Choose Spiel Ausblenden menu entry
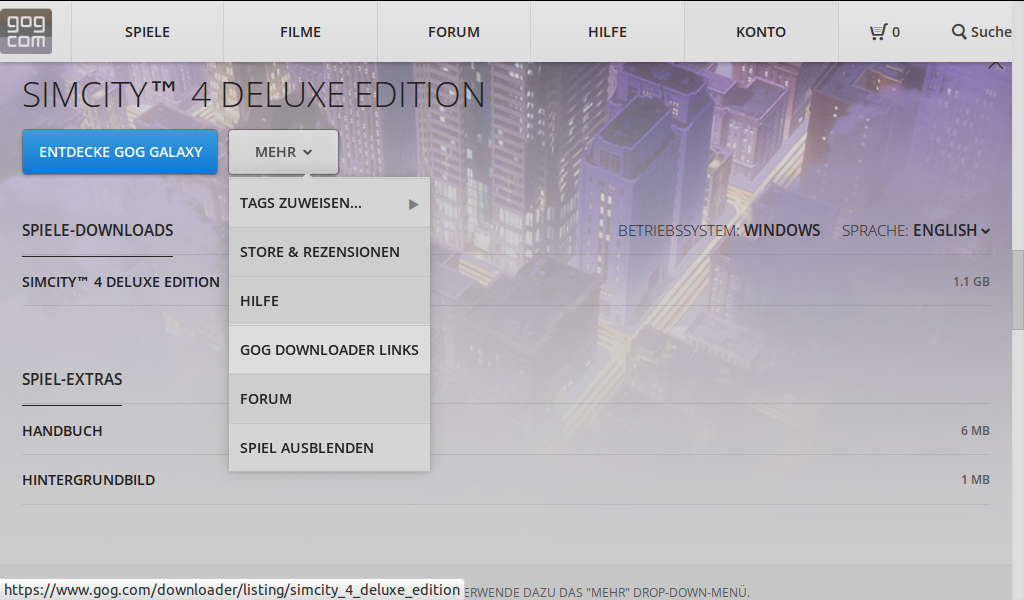Image resolution: width=1024 pixels, height=600 pixels. (329, 448)
